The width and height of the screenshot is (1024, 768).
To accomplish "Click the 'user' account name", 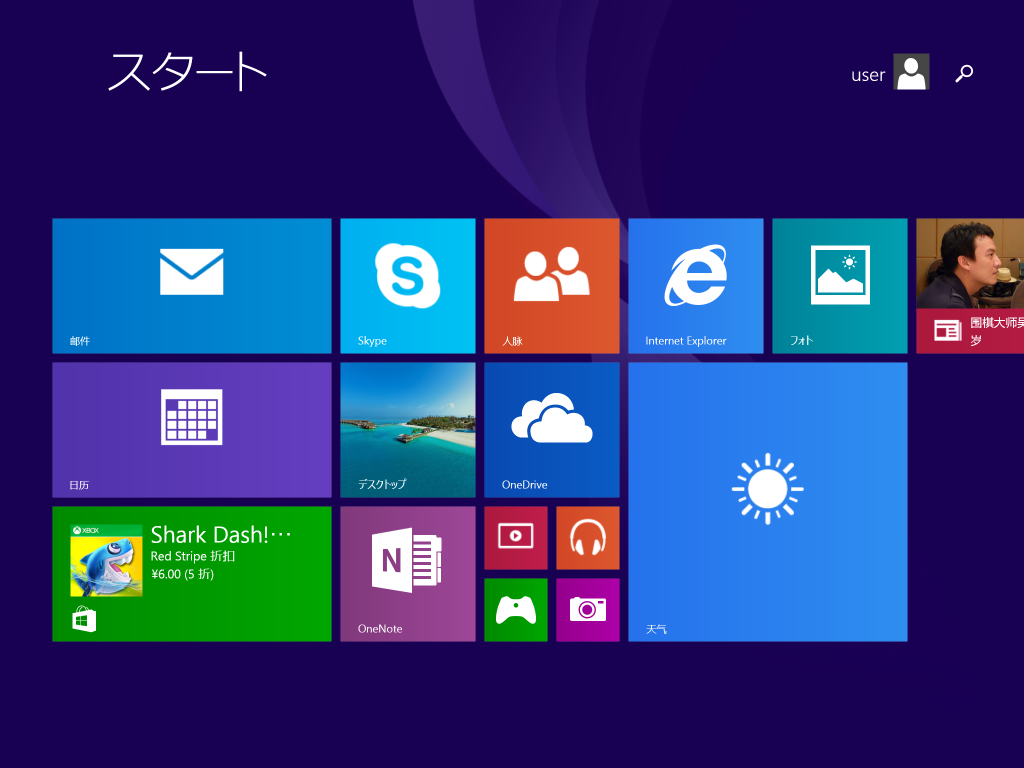I will coord(868,75).
